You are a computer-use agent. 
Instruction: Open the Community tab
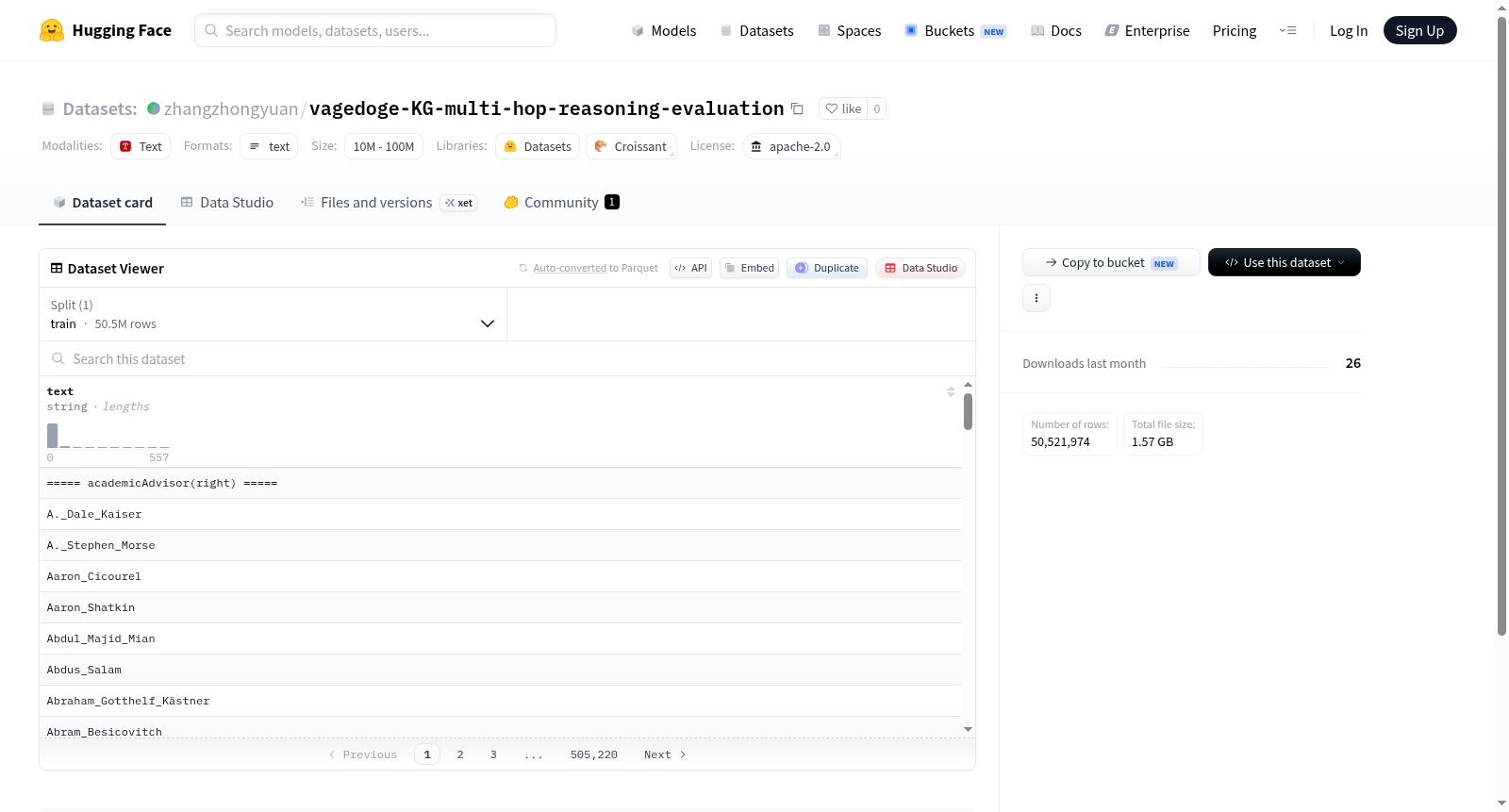pyautogui.click(x=562, y=202)
